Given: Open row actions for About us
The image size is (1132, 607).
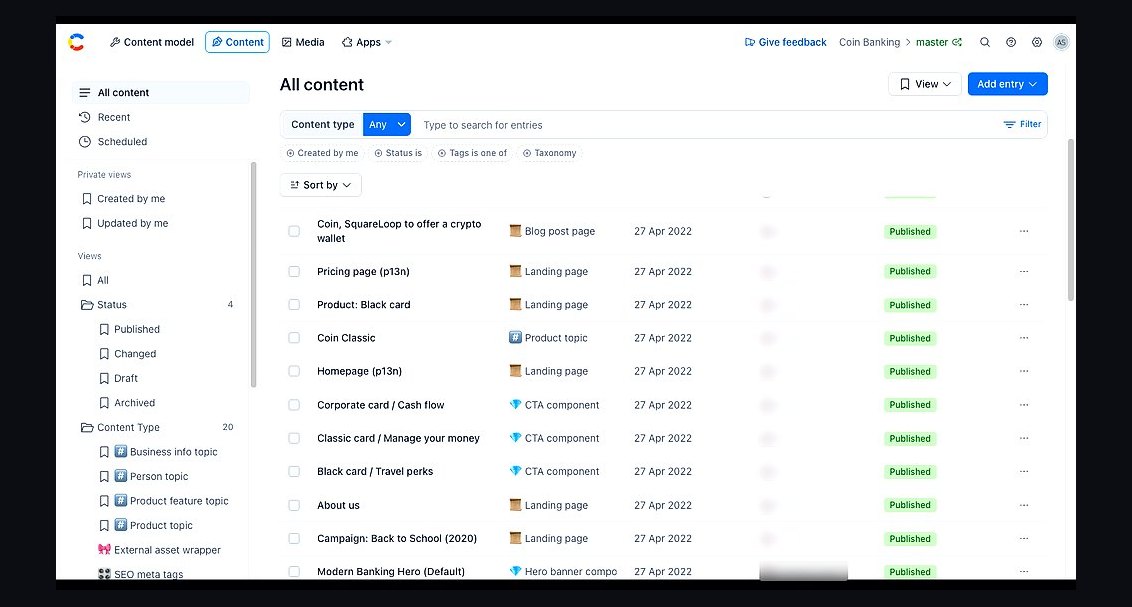Looking at the screenshot, I should pyautogui.click(x=1024, y=505).
